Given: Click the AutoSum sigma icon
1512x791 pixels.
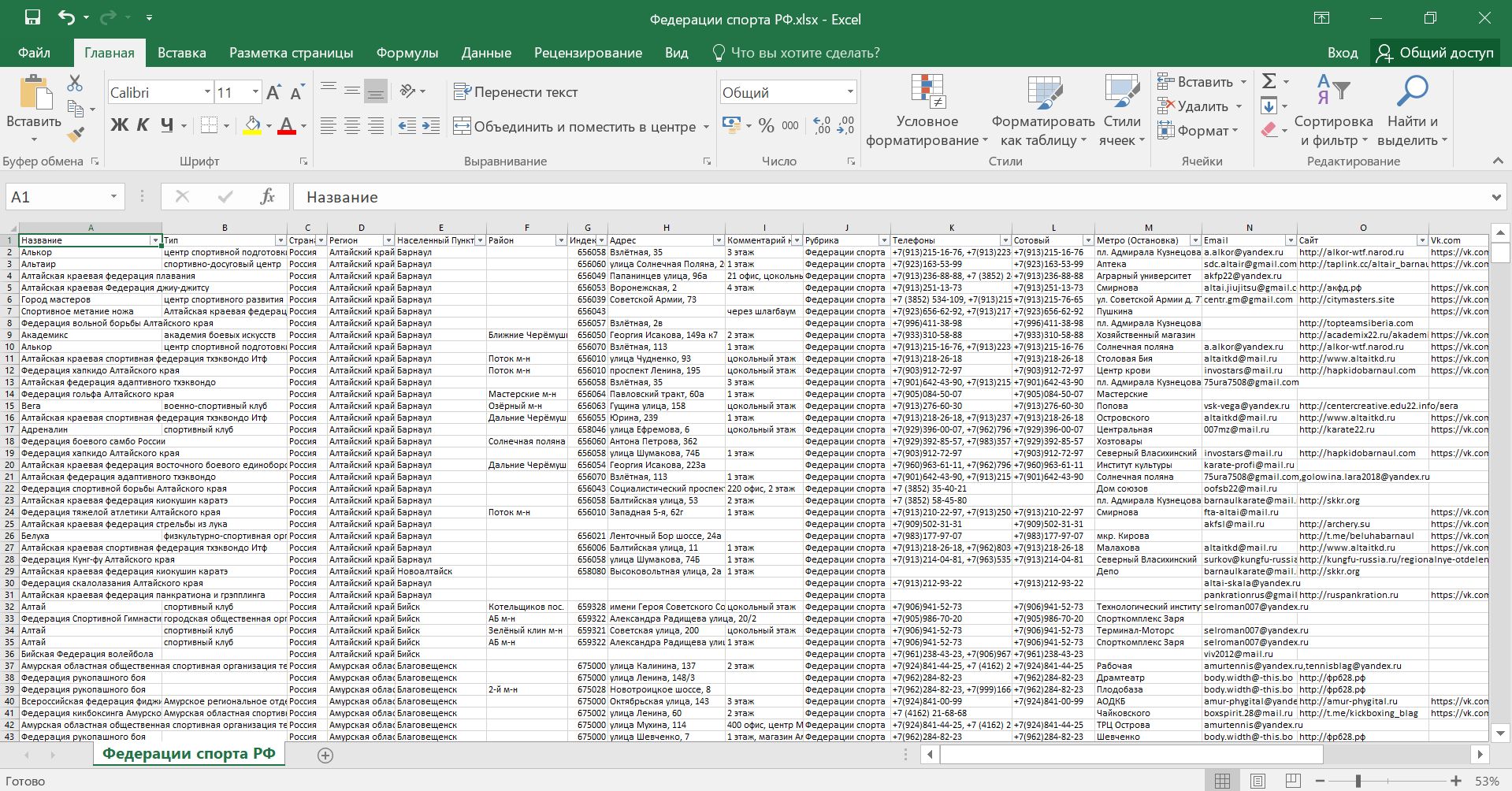Looking at the screenshot, I should pos(1269,81).
